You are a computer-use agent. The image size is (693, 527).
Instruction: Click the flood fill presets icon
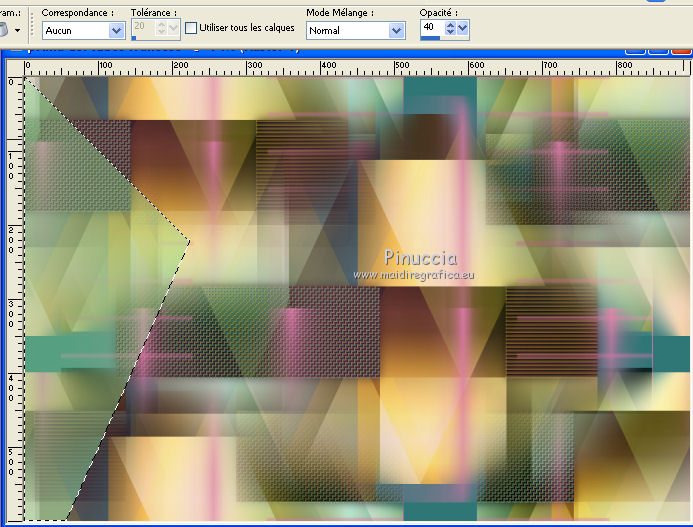(x=6, y=30)
